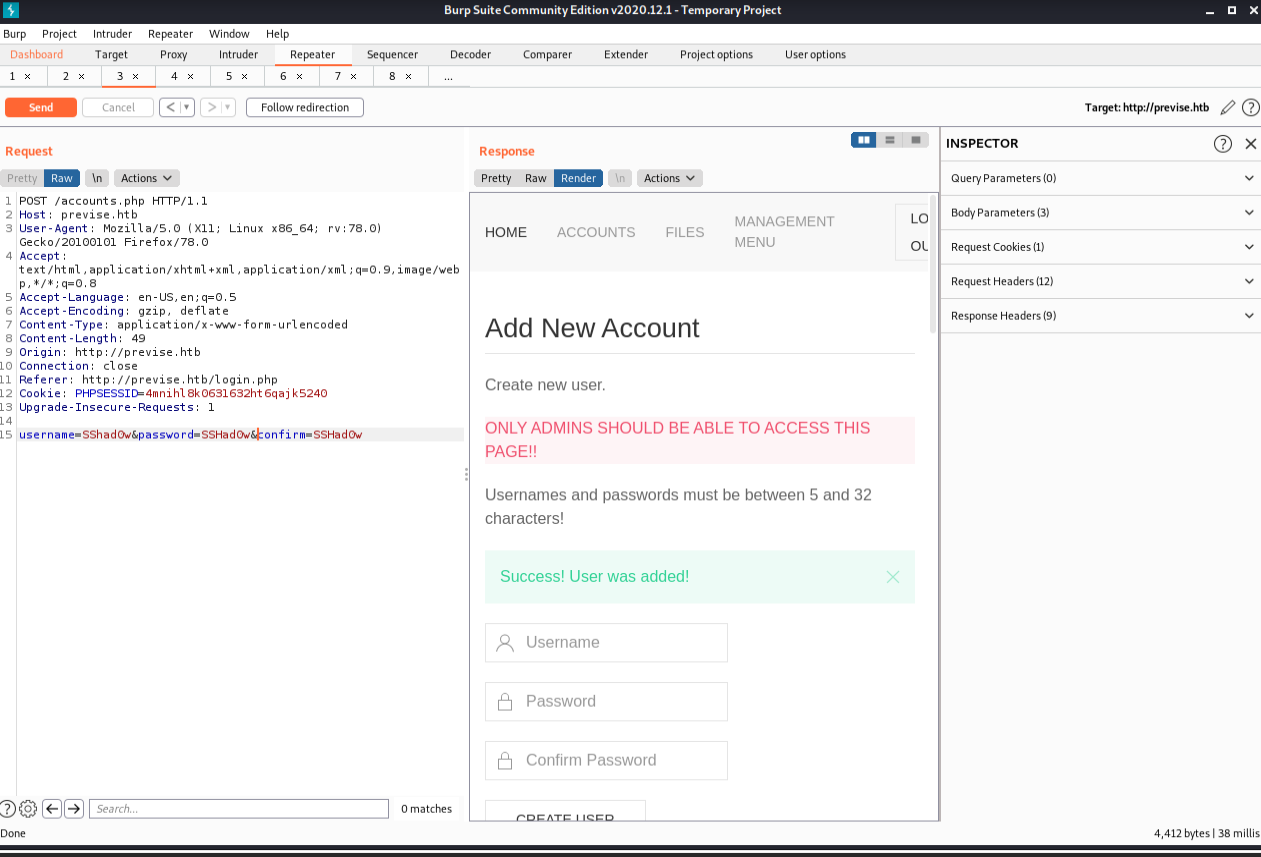The width and height of the screenshot is (1261, 857).
Task: Dismiss the success alert with X
Action: [x=893, y=577]
